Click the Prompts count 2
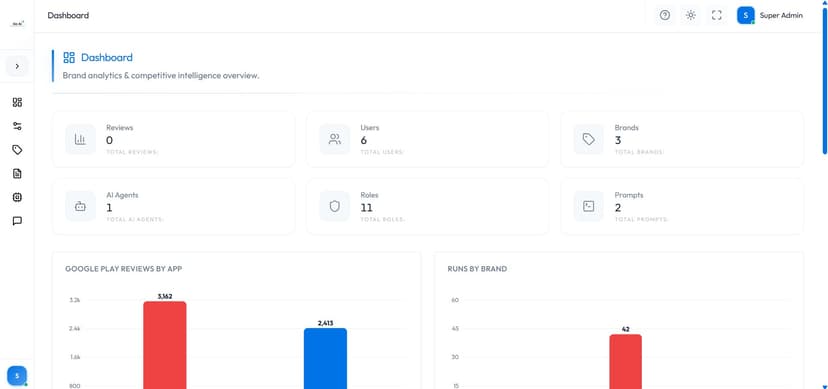 click(618, 207)
